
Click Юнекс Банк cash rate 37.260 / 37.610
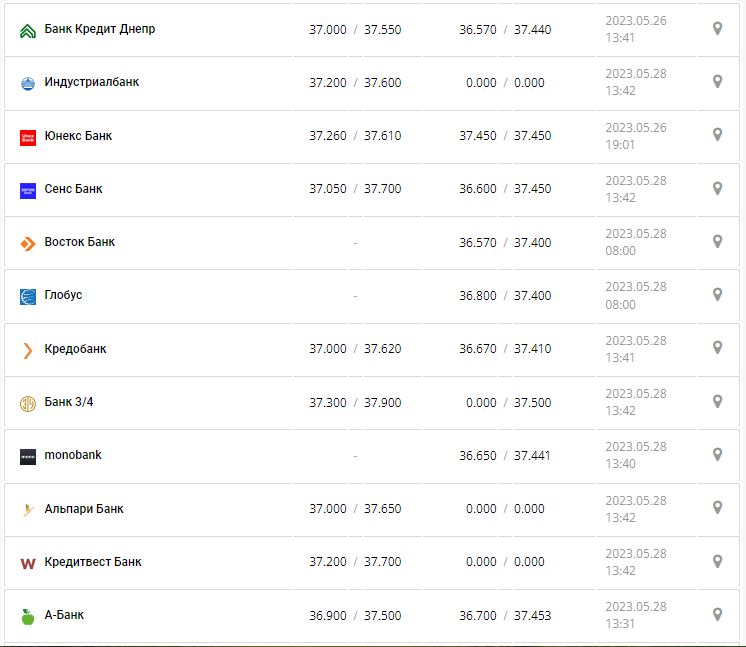[x=355, y=136]
